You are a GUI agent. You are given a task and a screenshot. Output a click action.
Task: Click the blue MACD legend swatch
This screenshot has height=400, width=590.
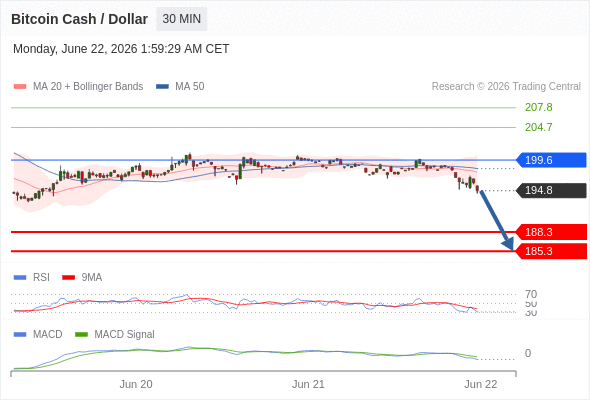pyautogui.click(x=20, y=335)
